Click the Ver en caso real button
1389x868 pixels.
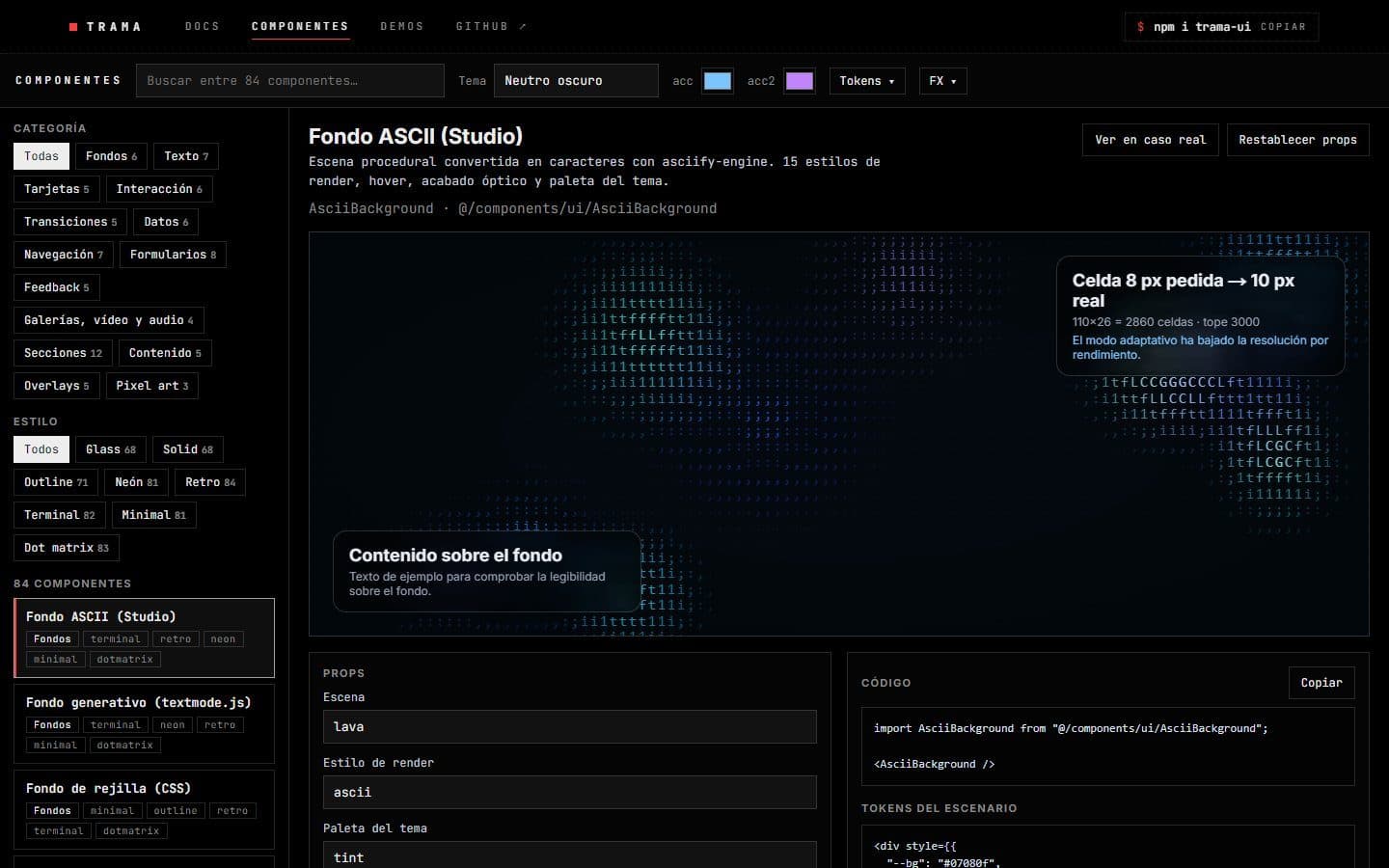[x=1151, y=140]
